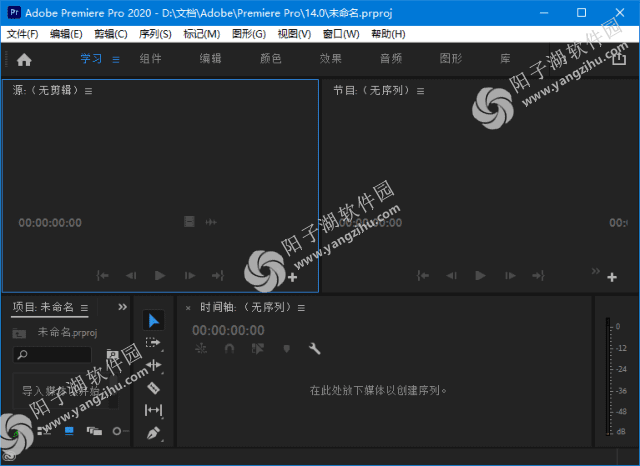Toggle Snap magnet in timeline
The width and height of the screenshot is (640, 466).
tap(229, 348)
